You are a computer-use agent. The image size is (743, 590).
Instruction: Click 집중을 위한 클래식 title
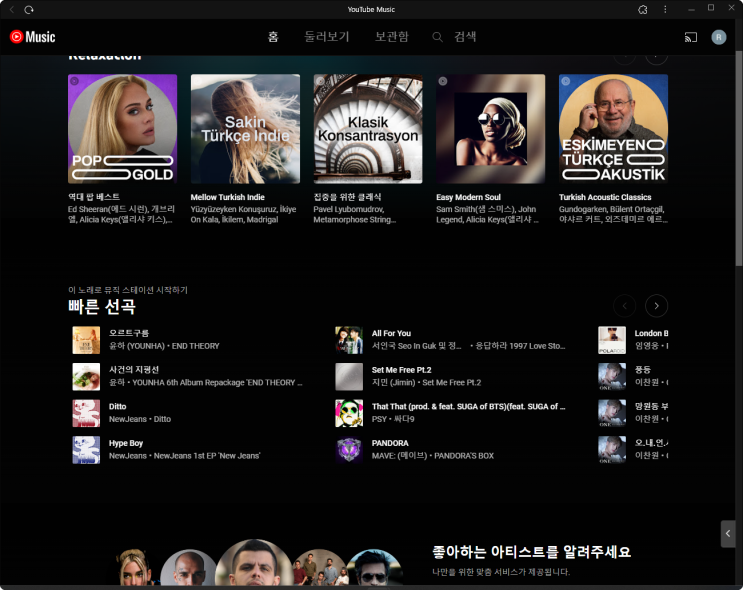(347, 197)
